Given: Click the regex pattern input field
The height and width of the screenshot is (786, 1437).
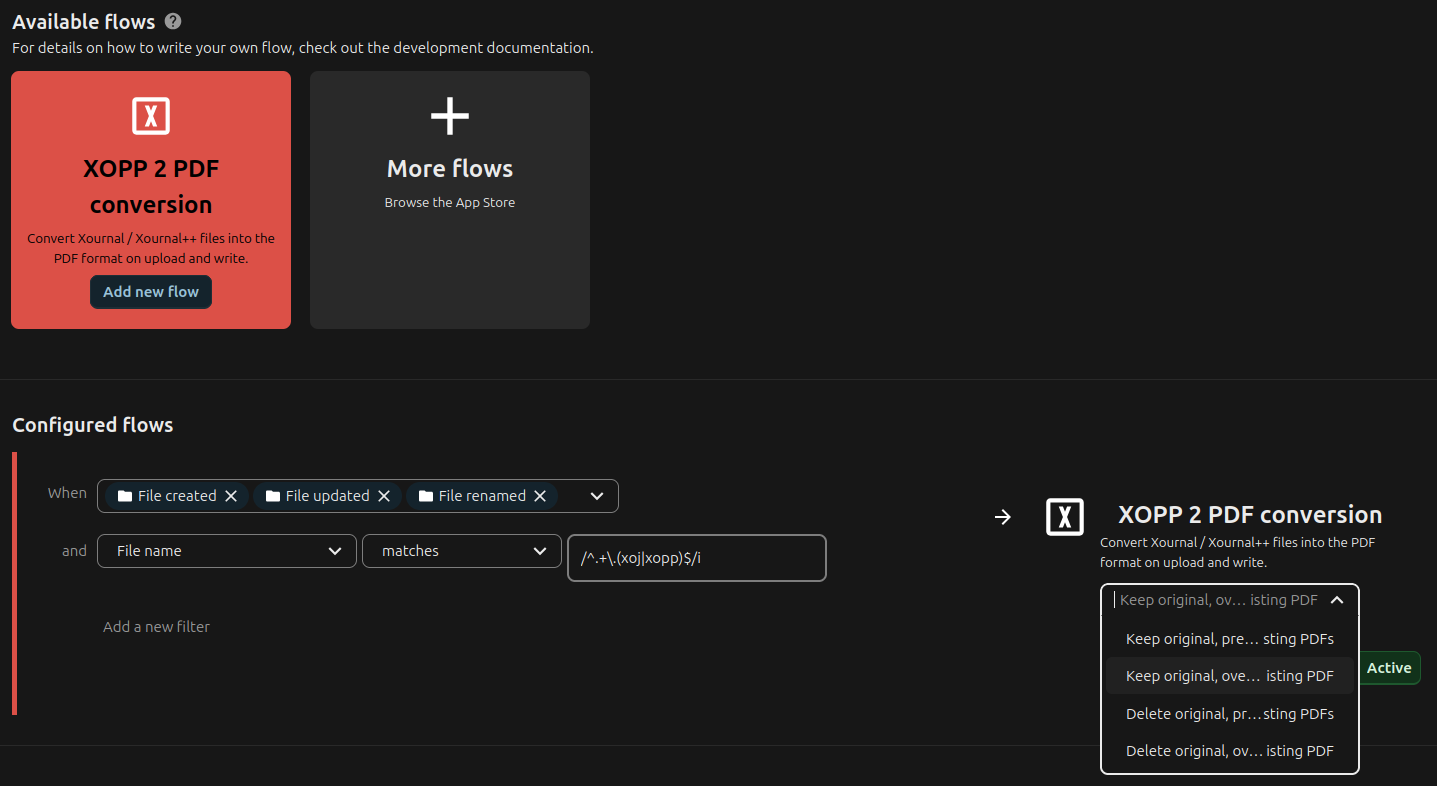Looking at the screenshot, I should (697, 558).
